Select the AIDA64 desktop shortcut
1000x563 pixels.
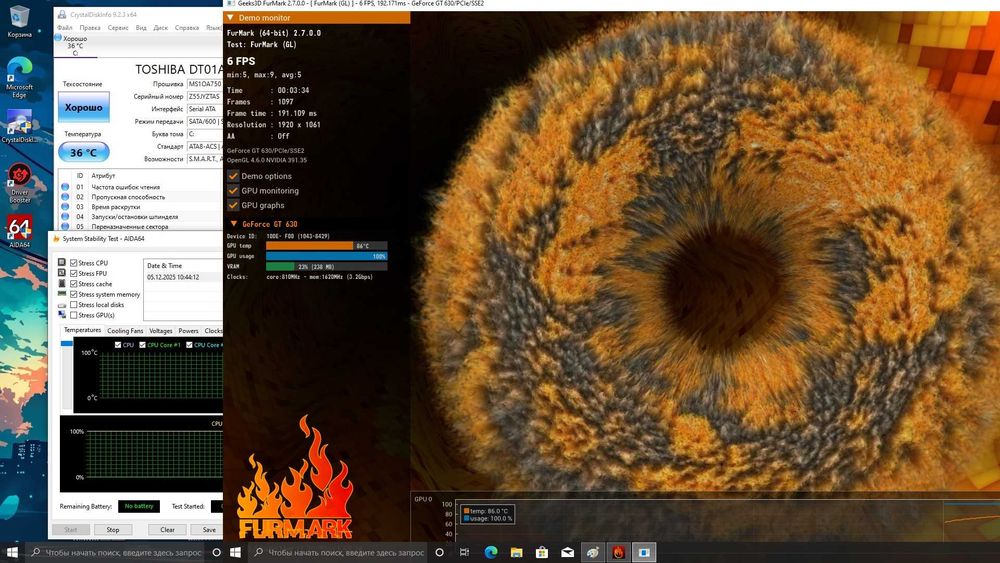(19, 231)
